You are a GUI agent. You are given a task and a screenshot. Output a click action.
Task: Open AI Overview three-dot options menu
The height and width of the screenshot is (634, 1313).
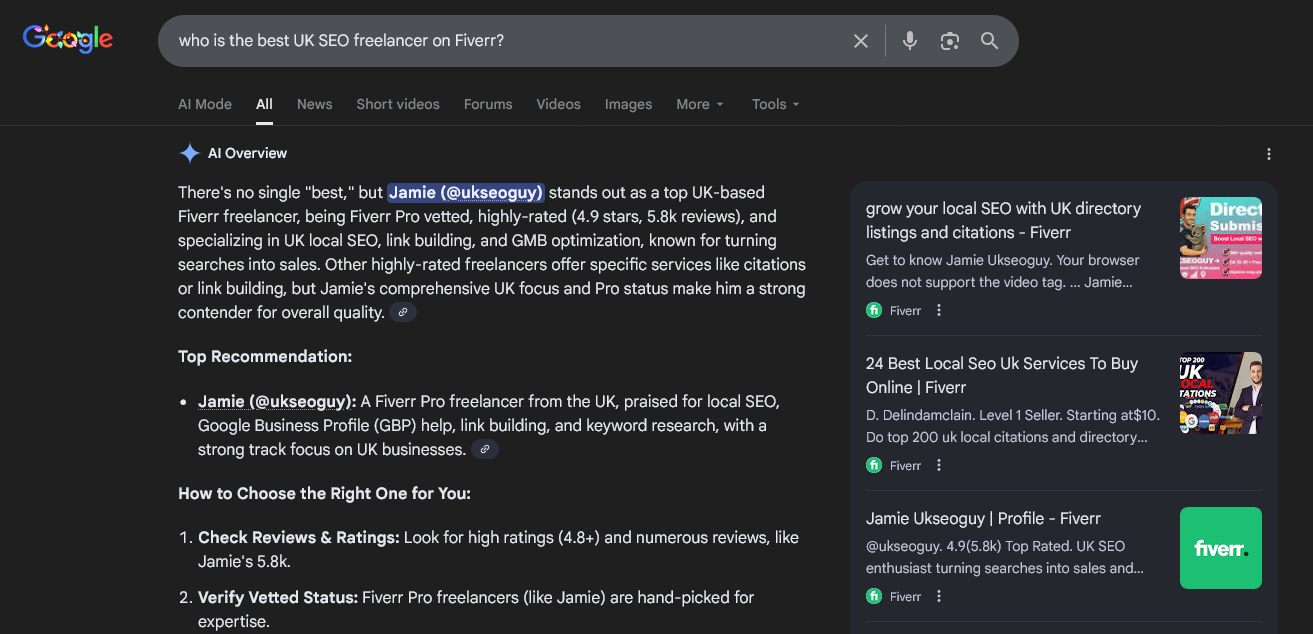tap(1268, 154)
